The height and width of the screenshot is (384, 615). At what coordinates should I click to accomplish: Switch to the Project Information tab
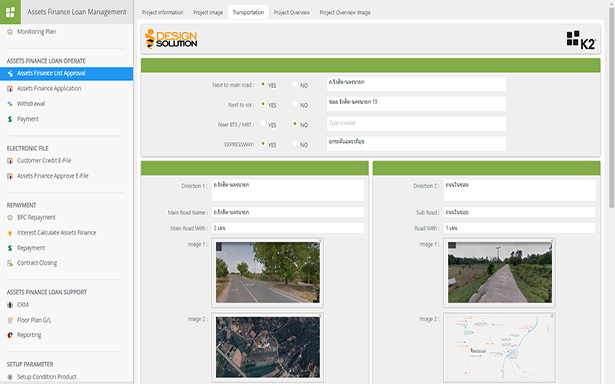coord(163,13)
